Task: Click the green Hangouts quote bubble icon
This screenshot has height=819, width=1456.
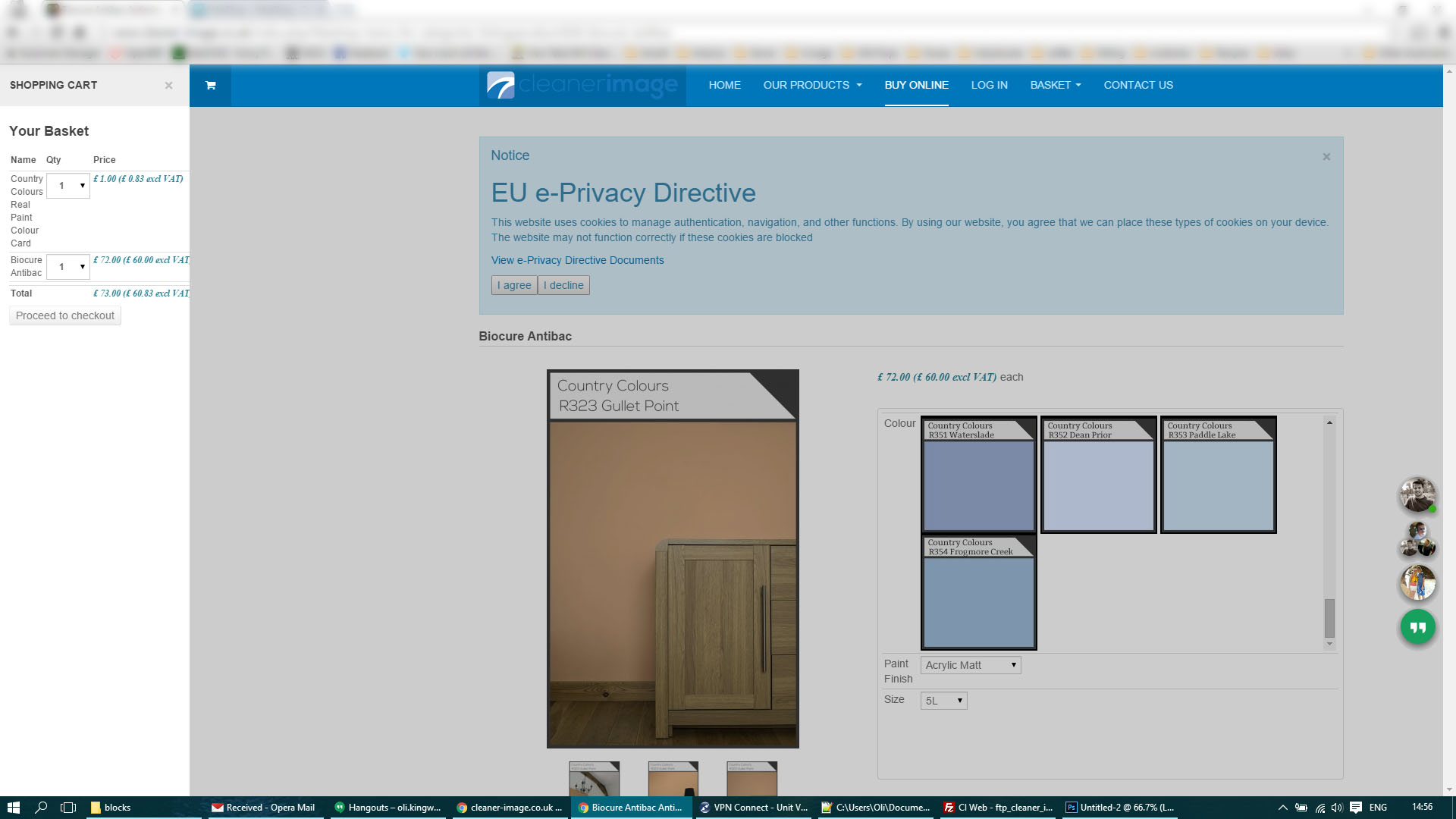Action: (1417, 627)
